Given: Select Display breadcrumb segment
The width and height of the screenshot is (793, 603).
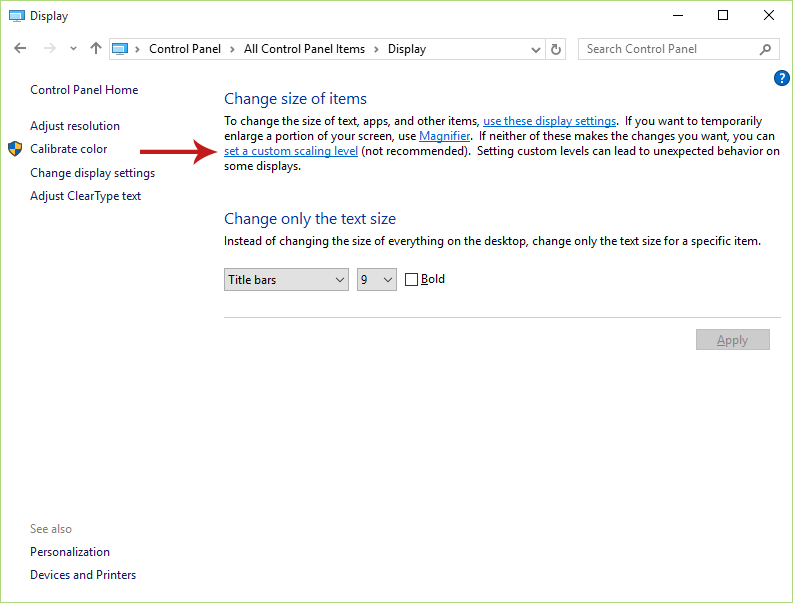Looking at the screenshot, I should (407, 49).
